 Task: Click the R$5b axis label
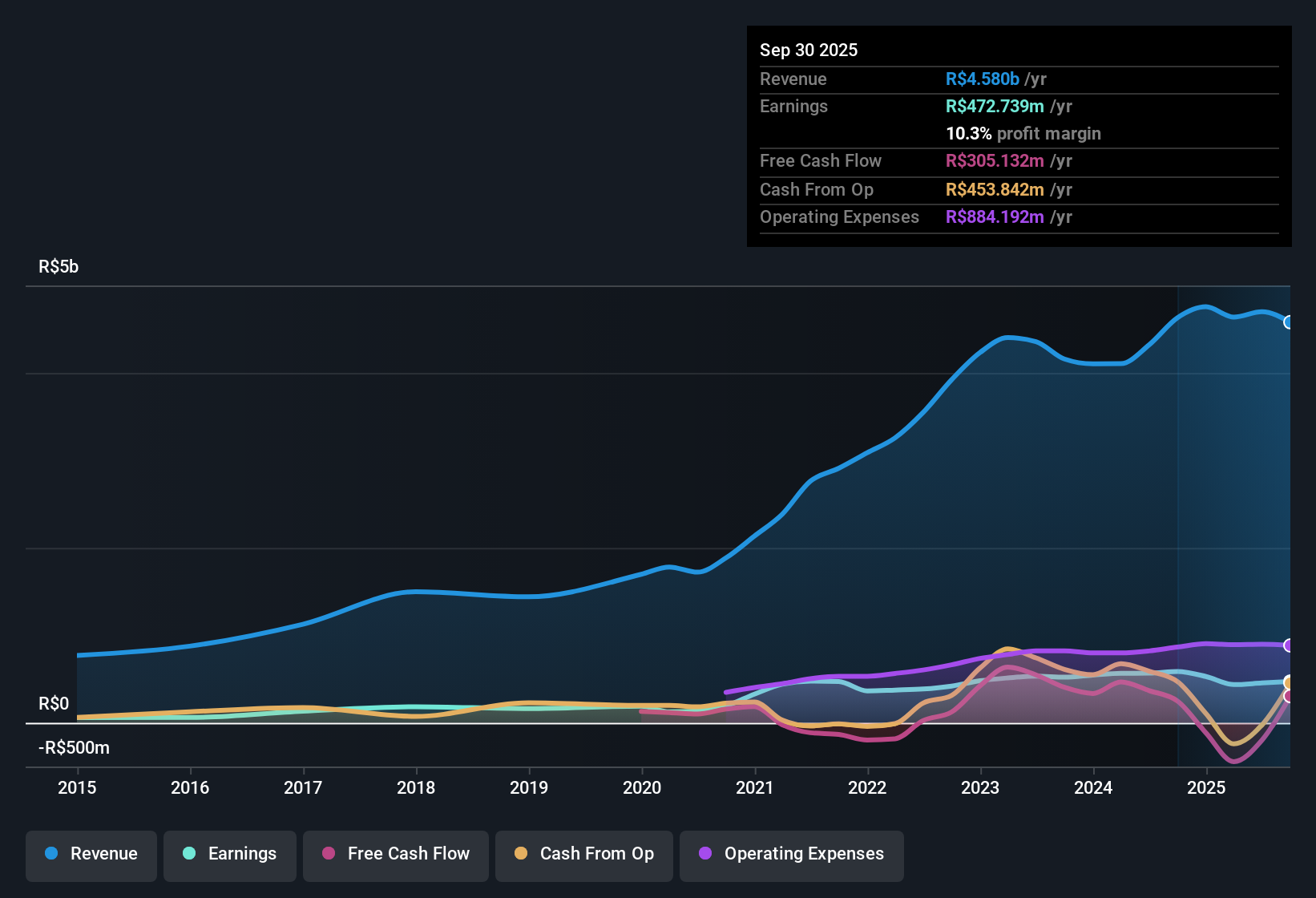click(59, 266)
